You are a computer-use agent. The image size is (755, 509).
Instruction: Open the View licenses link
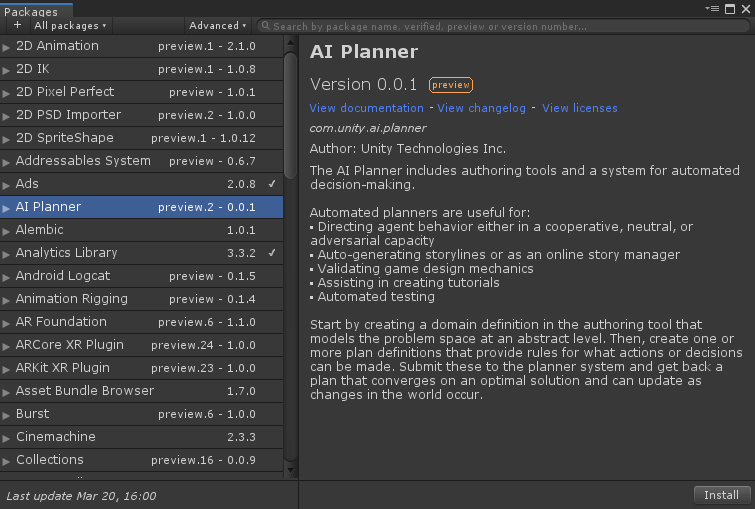pyautogui.click(x=580, y=108)
